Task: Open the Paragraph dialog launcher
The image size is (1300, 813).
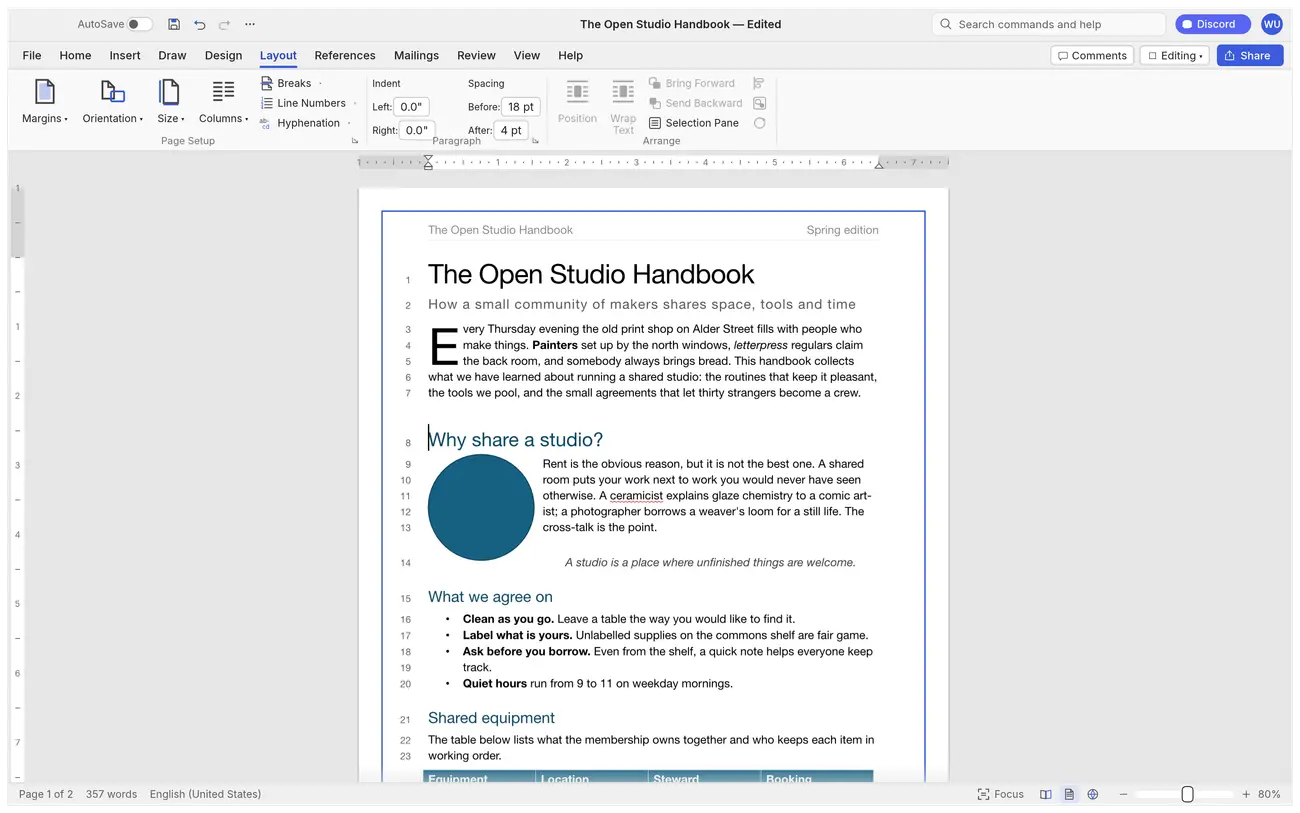Action: [x=536, y=141]
